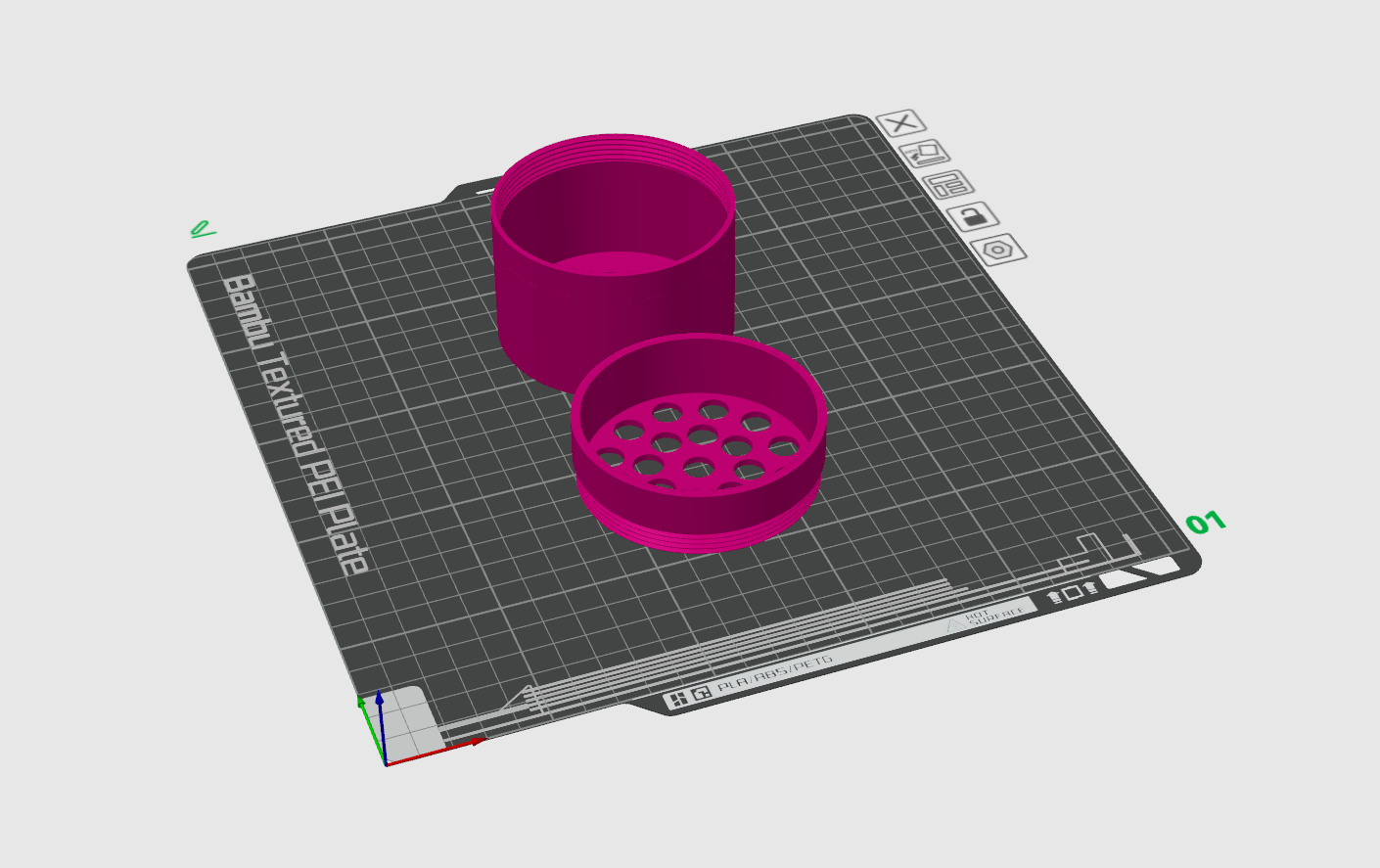Viewport: 1380px width, 868px height.
Task: Click the green marker near the plate's top-left corner
Action: coord(201,230)
